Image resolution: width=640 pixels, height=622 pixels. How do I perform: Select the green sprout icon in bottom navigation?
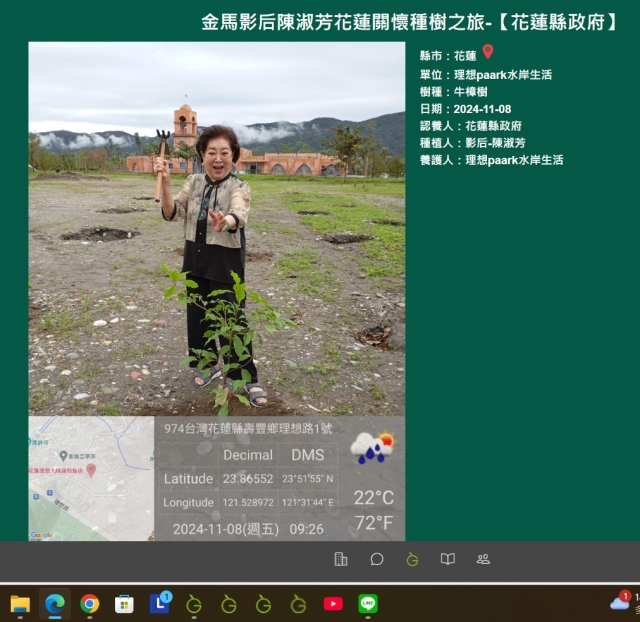[x=412, y=559]
